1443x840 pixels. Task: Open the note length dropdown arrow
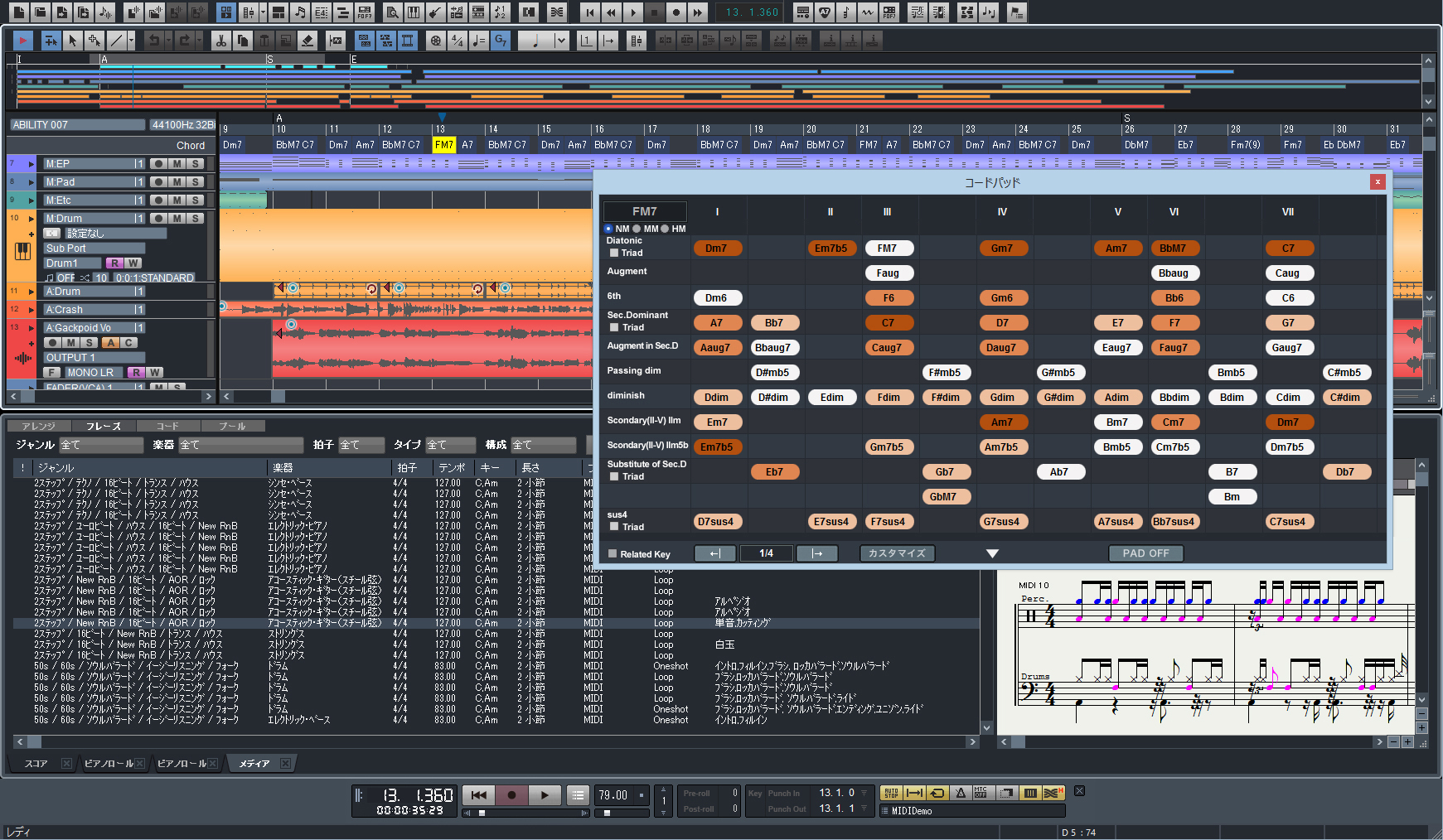click(x=561, y=40)
